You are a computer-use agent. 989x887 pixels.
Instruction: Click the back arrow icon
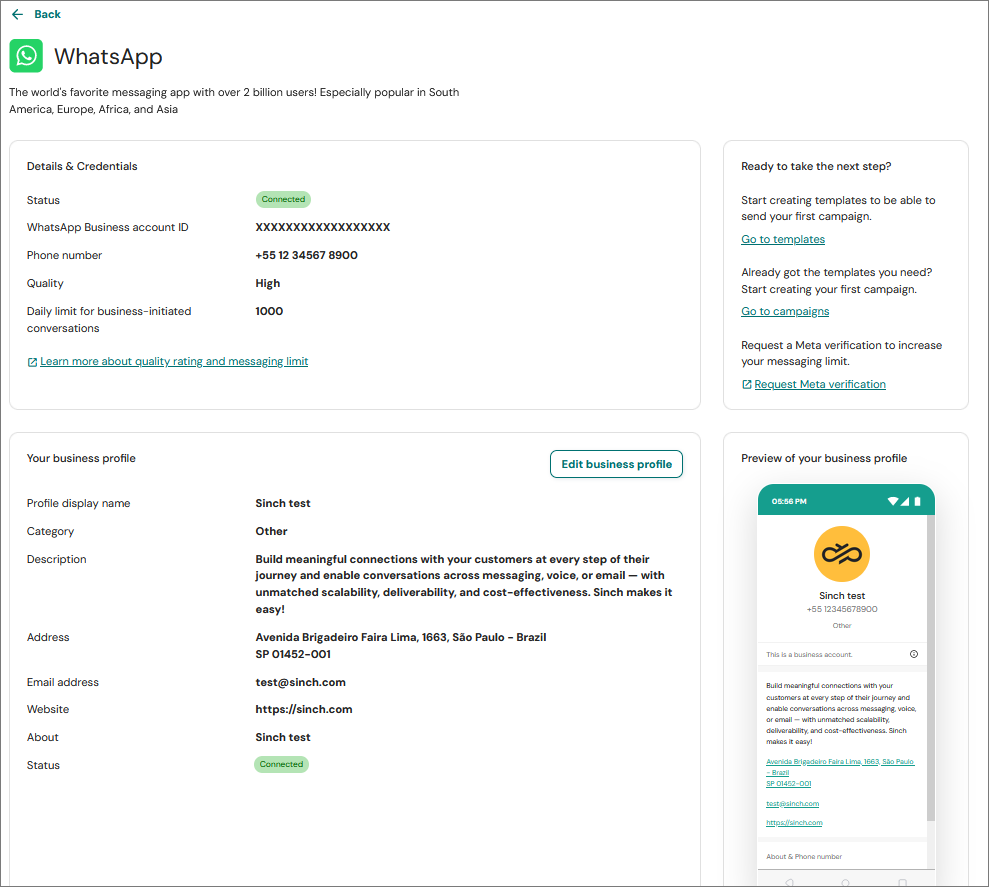tap(17, 14)
